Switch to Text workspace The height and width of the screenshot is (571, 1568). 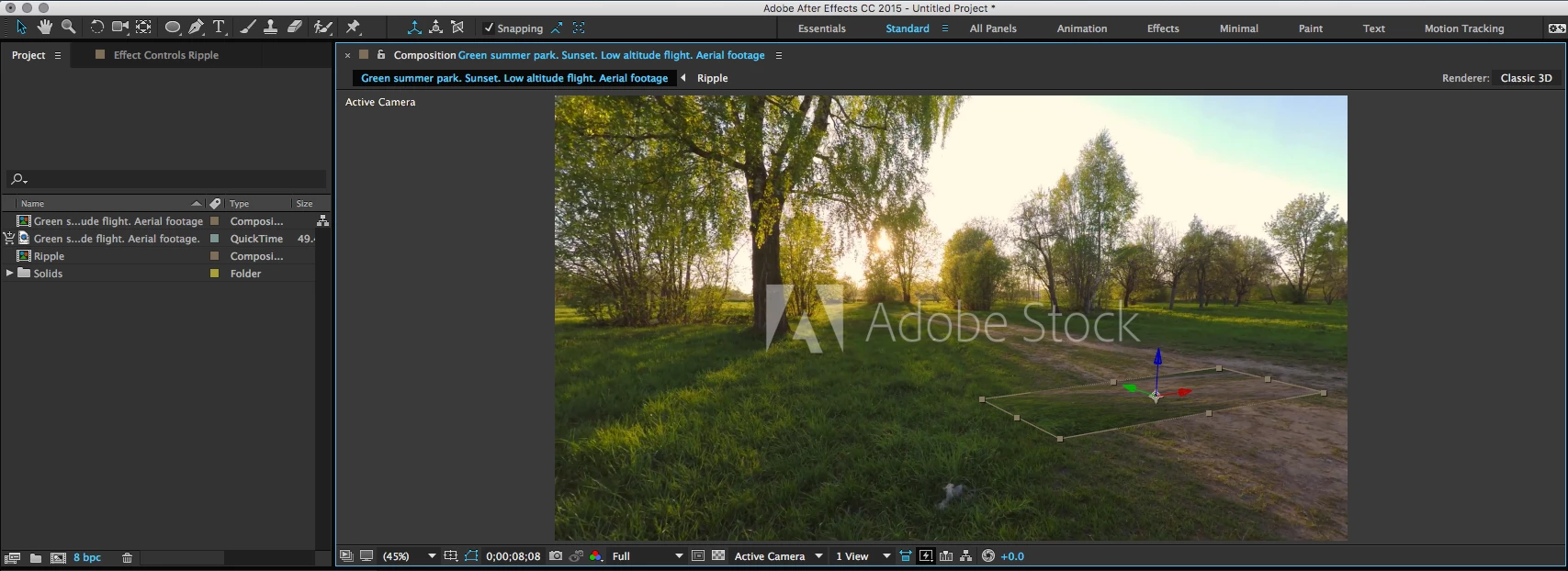click(x=1374, y=28)
